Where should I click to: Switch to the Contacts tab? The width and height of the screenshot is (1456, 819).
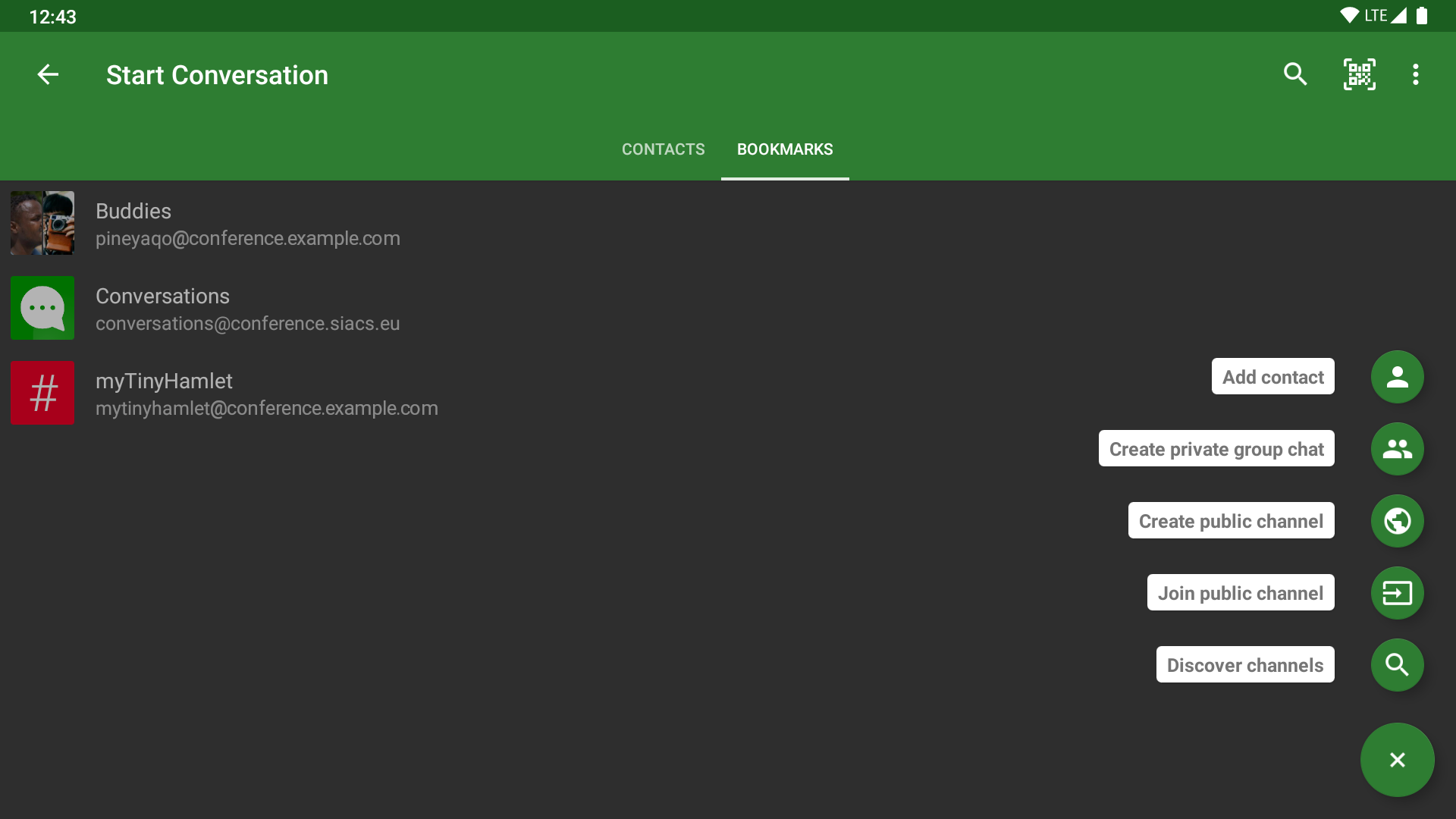tap(663, 149)
